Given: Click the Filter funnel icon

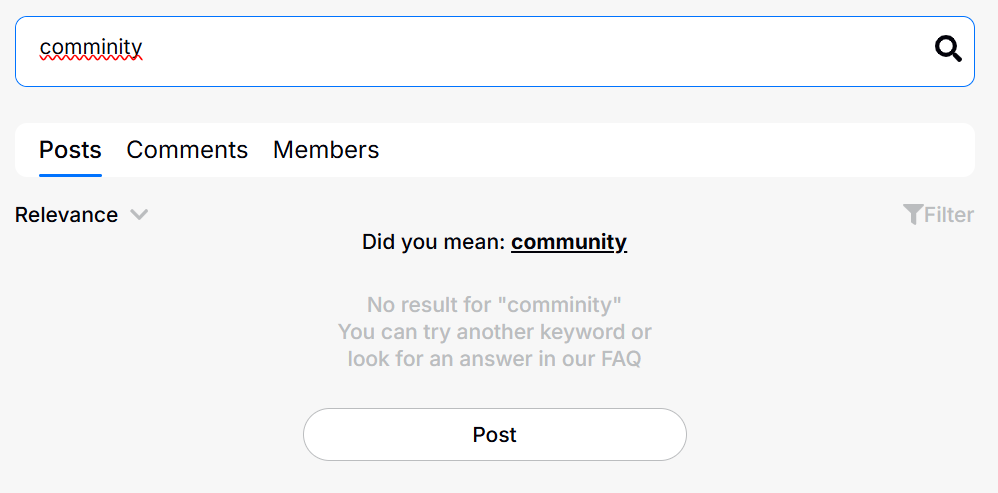Looking at the screenshot, I should (912, 214).
